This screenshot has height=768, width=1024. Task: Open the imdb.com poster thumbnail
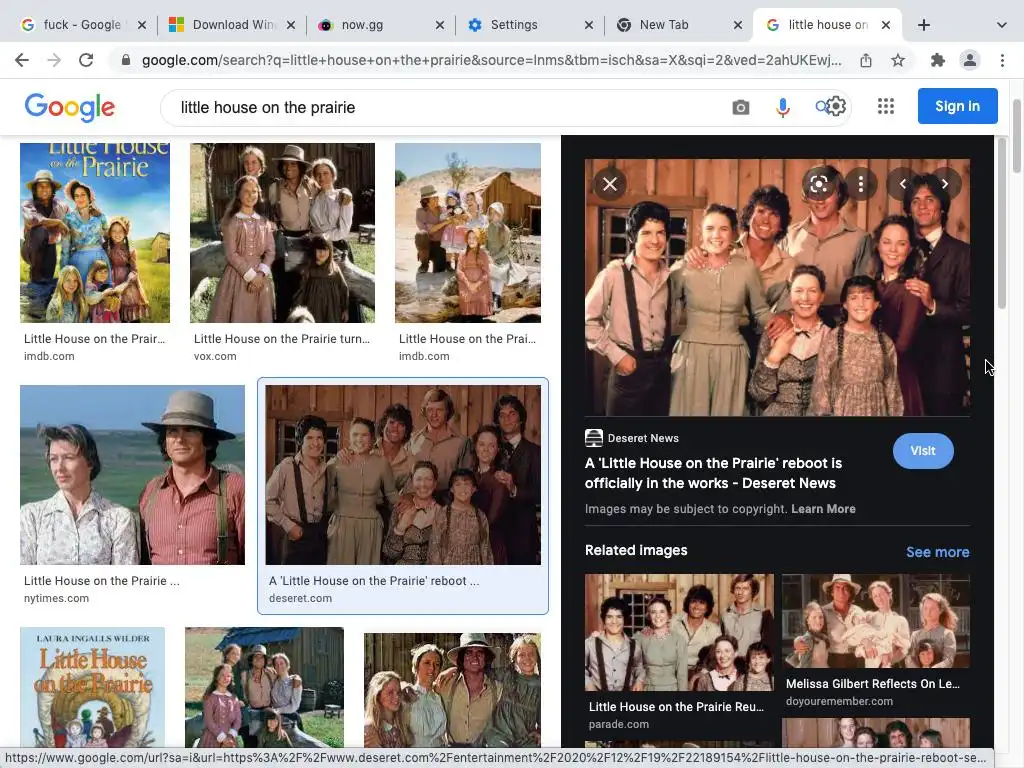click(95, 232)
